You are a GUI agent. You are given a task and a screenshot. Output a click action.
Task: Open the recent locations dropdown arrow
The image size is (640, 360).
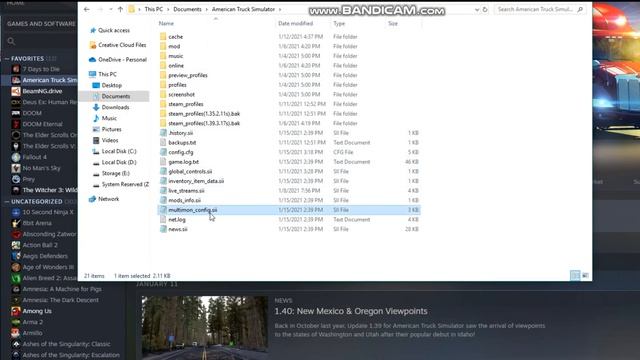click(x=110, y=9)
